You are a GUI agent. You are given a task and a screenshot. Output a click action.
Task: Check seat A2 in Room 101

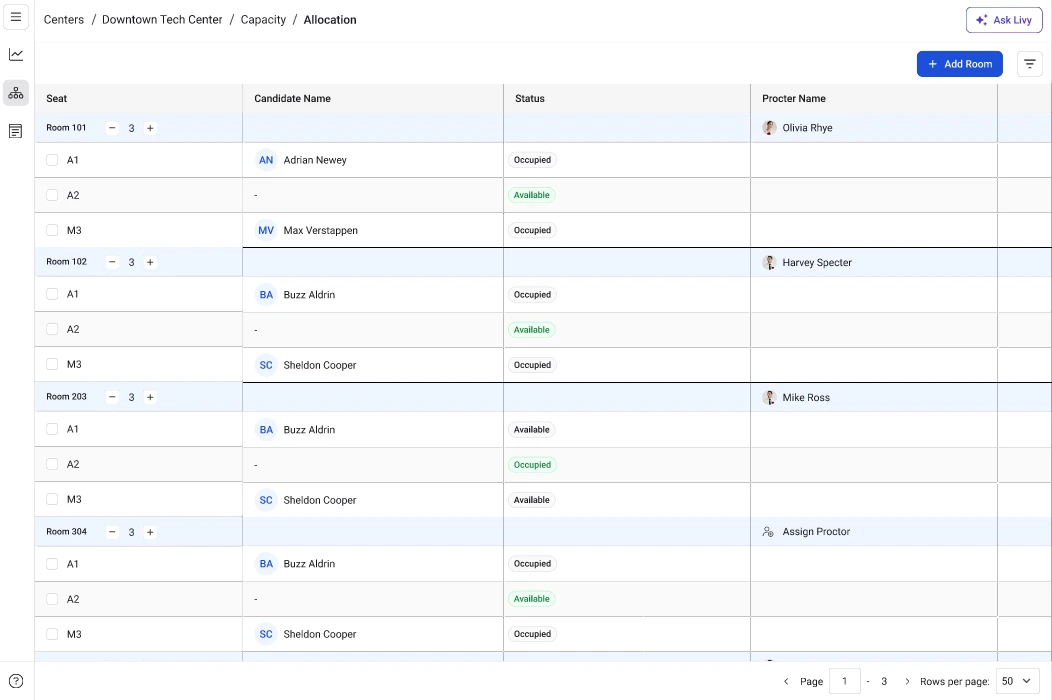pos(52,195)
